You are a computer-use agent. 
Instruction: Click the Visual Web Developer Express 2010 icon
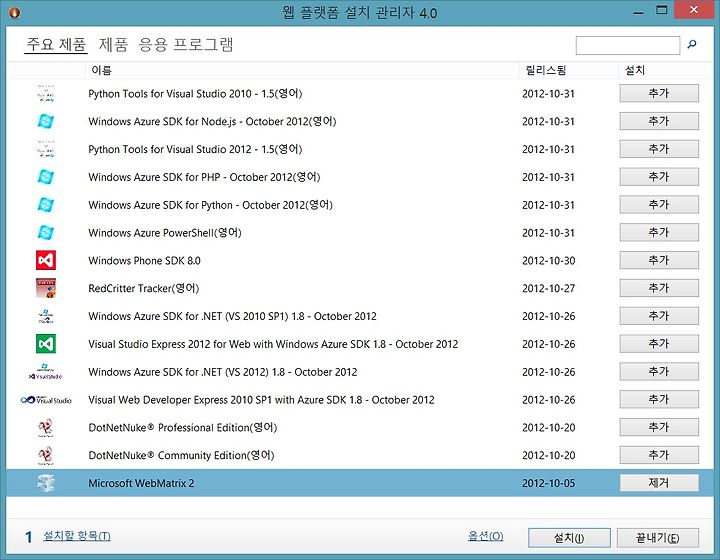(46, 400)
